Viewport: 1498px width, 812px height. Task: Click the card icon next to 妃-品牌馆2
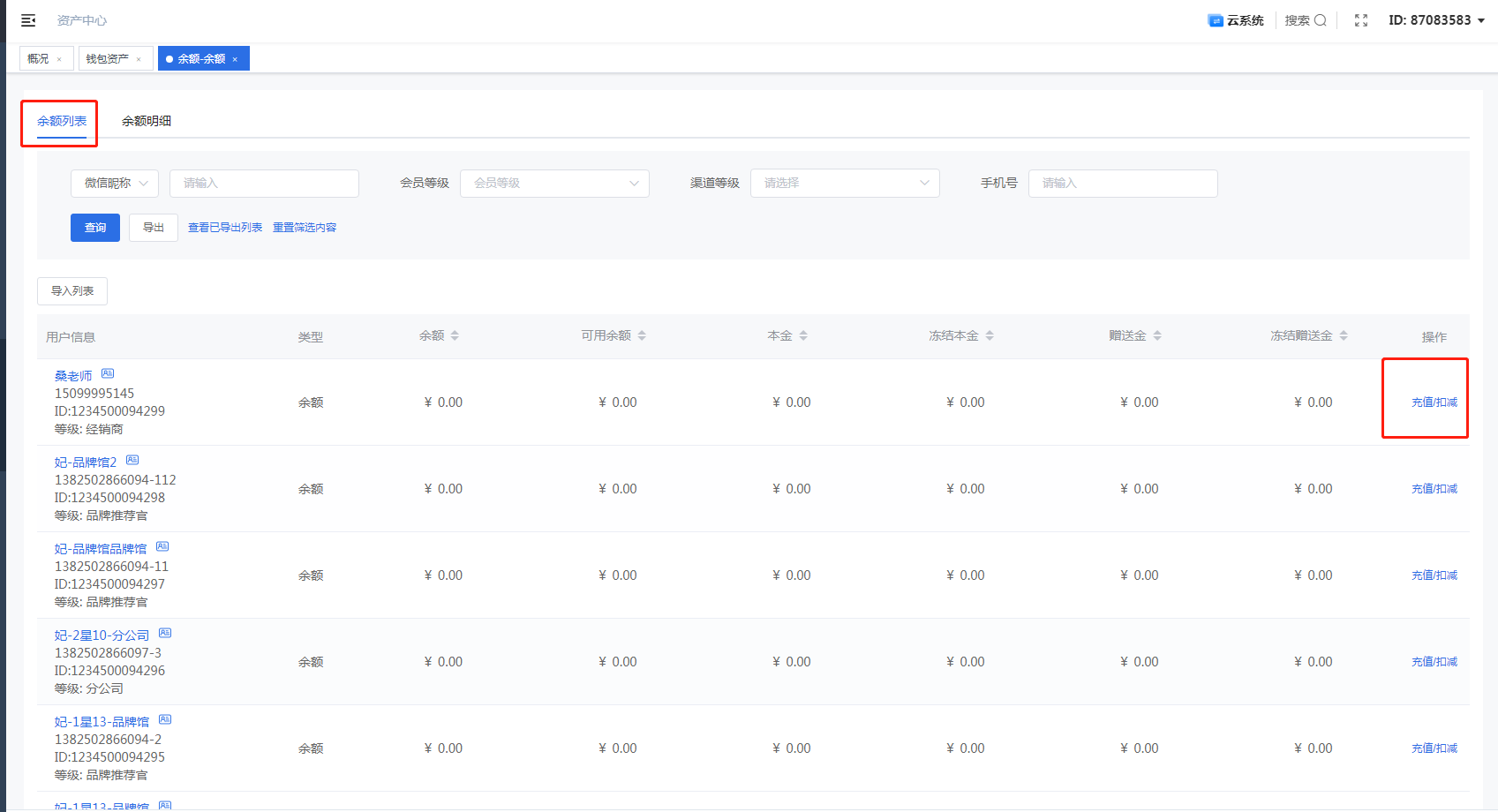coord(132,460)
